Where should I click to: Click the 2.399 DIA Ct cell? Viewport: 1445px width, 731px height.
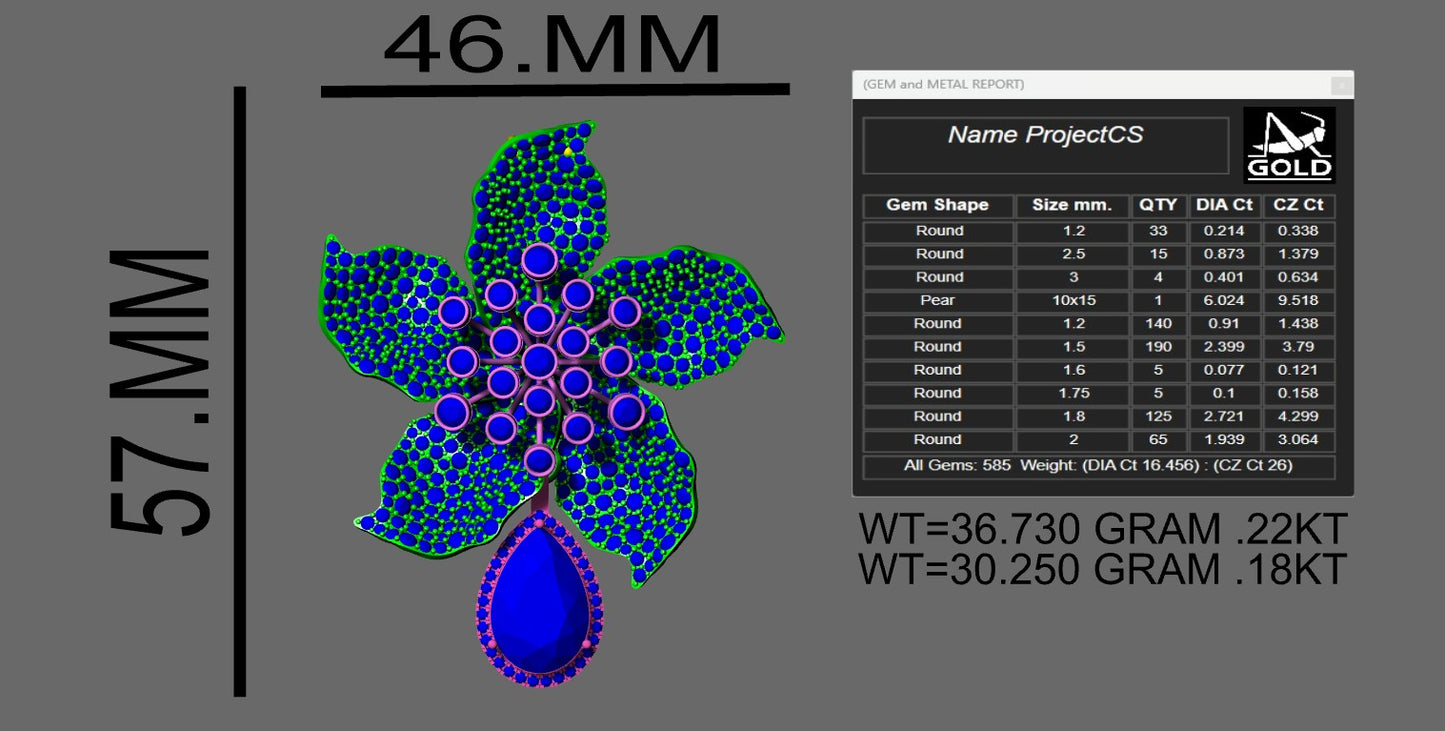(1225, 347)
